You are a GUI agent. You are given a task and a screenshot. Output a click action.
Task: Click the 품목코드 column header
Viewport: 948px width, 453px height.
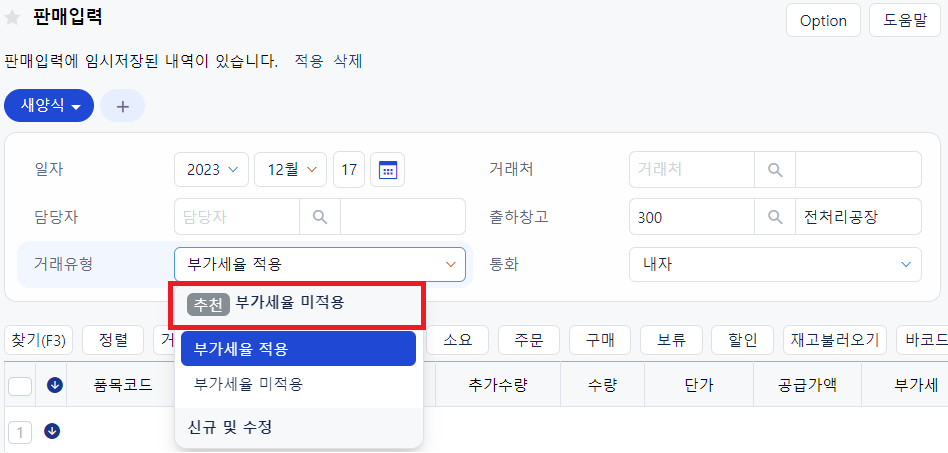123,385
